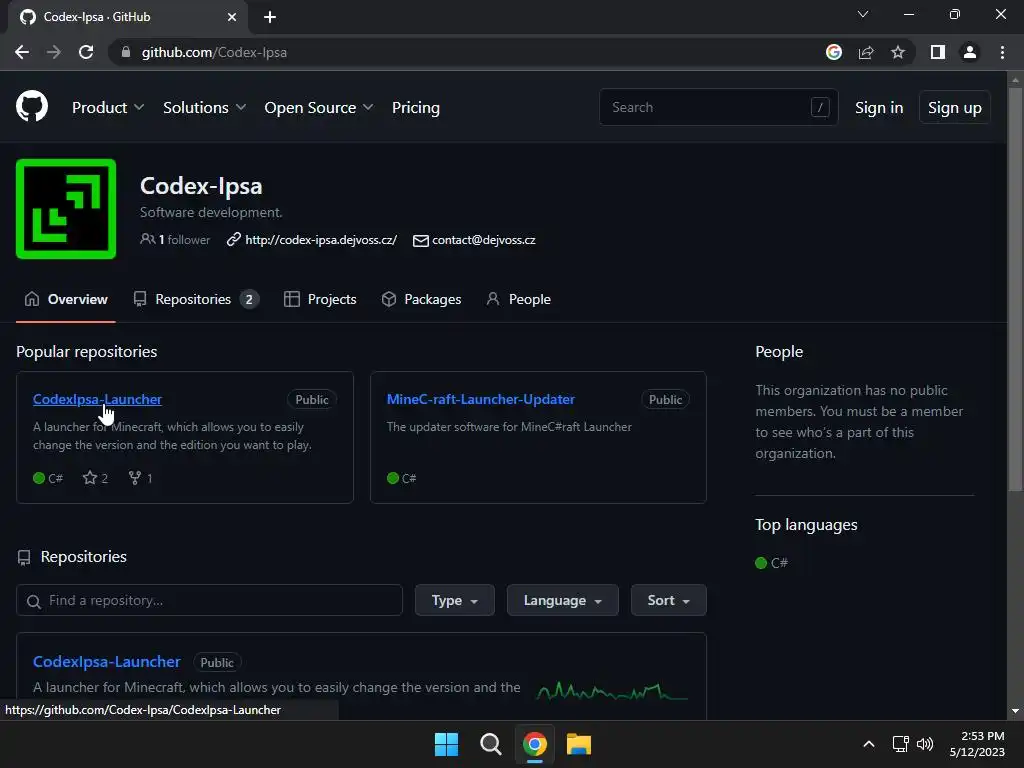Viewport: 1024px width, 768px height.
Task: Click the share page icon in the toolbar
Action: coord(866,52)
